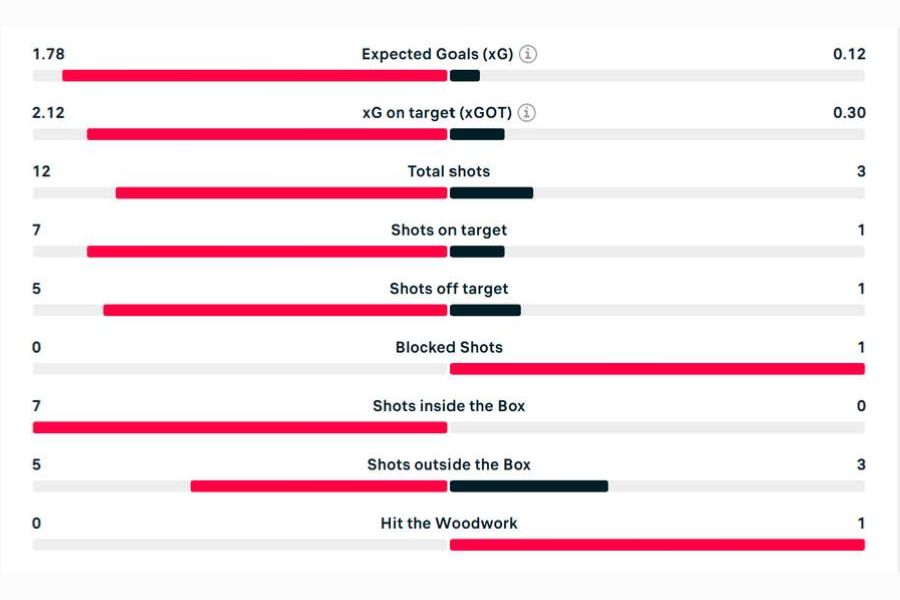900x600 pixels.
Task: Click the red Hit the Woodwork bar
Action: click(657, 545)
